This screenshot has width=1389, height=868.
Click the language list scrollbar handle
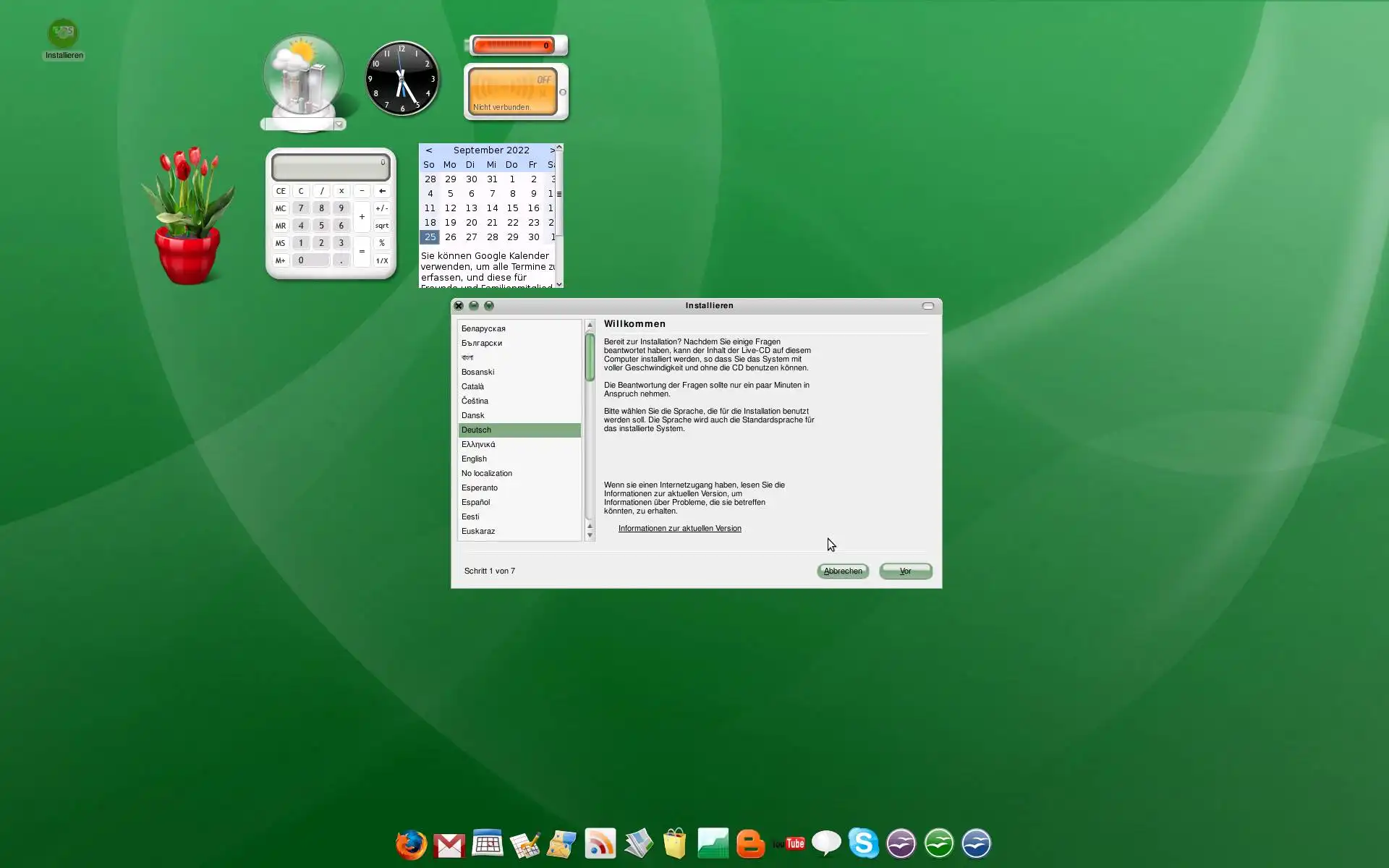coord(590,357)
